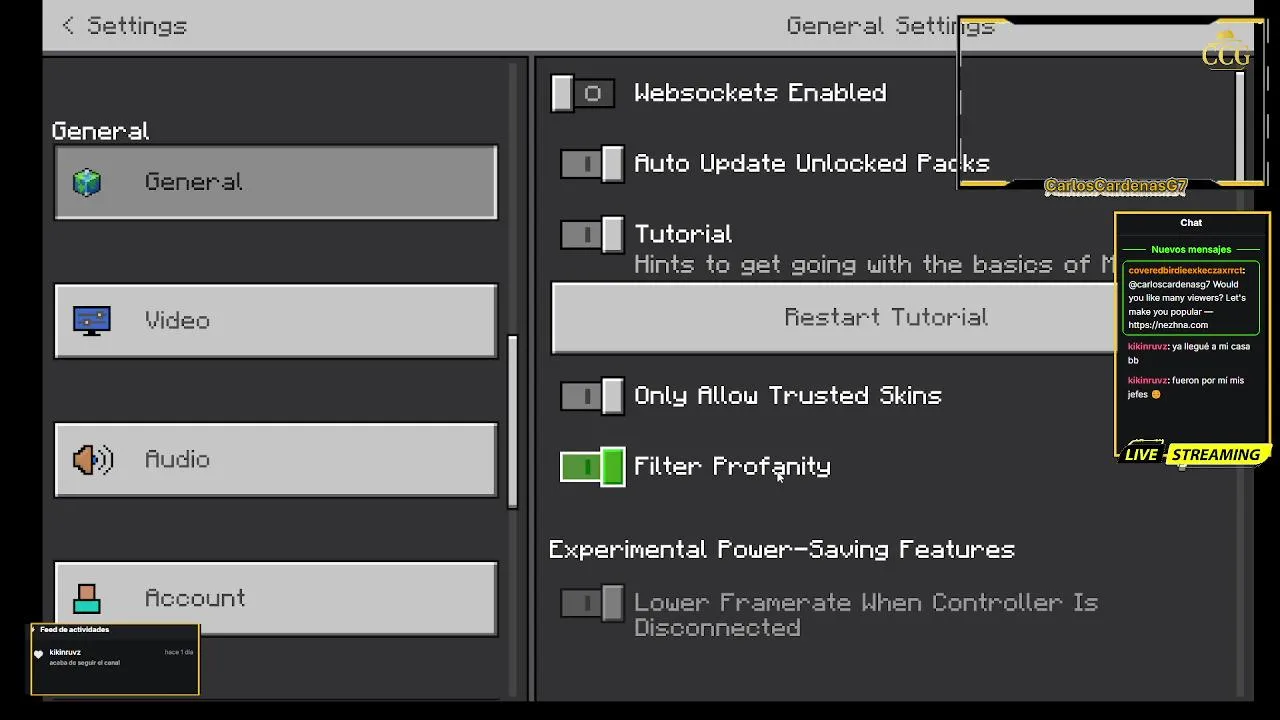
Task: Toggle Auto Update Unlocked Packs
Action: 592,164
